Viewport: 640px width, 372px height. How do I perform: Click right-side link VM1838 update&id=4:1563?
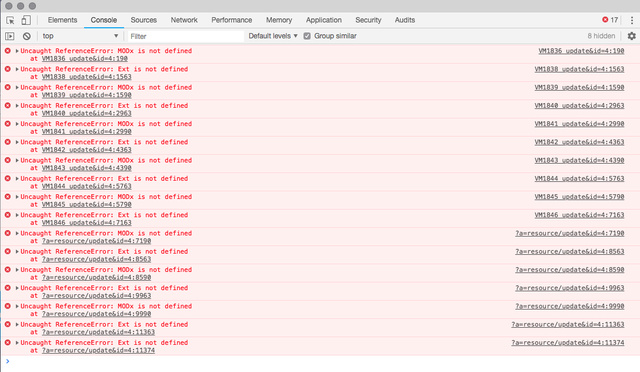tap(579, 69)
